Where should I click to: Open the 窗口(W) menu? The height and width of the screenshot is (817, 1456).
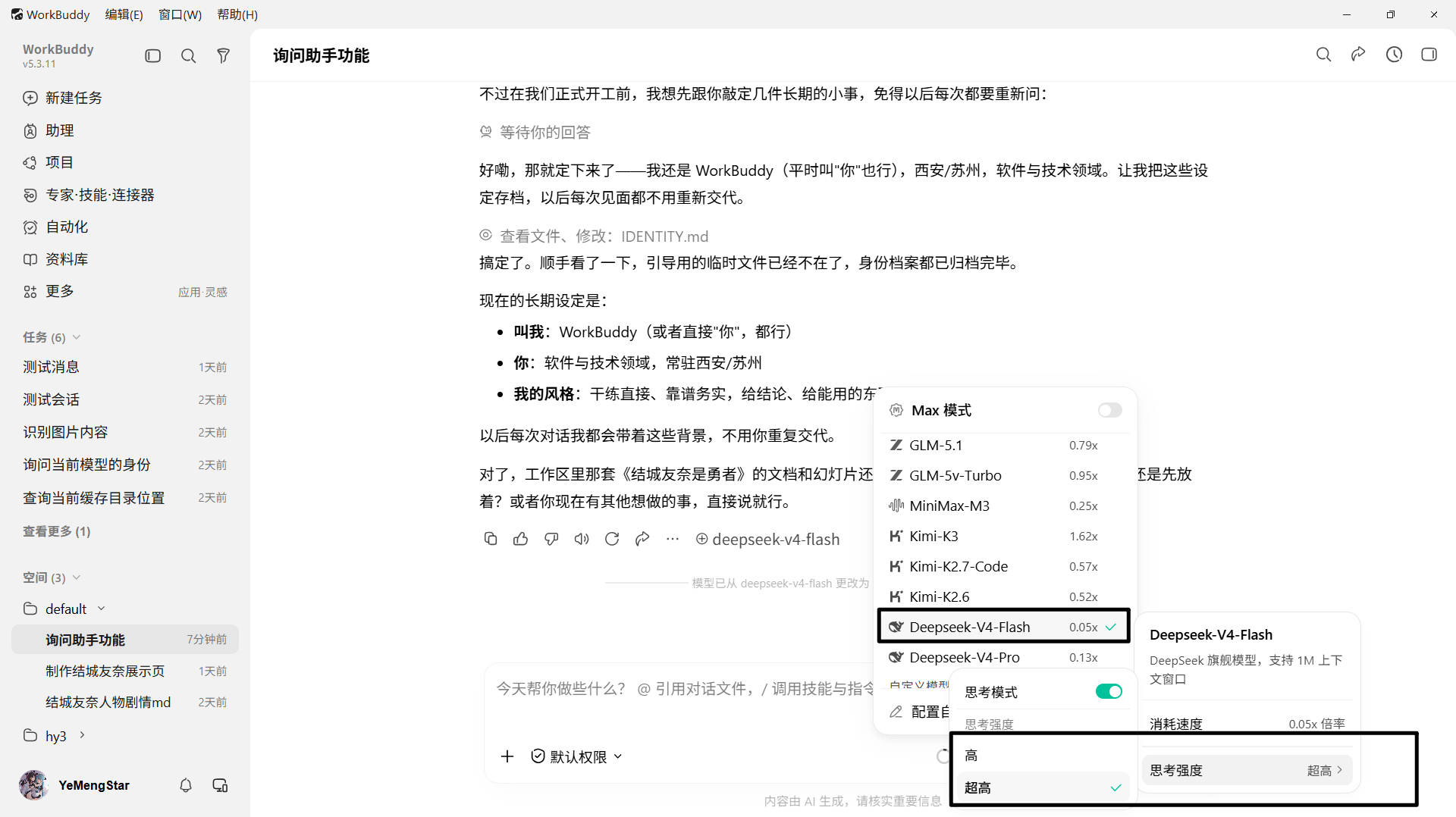(x=180, y=14)
